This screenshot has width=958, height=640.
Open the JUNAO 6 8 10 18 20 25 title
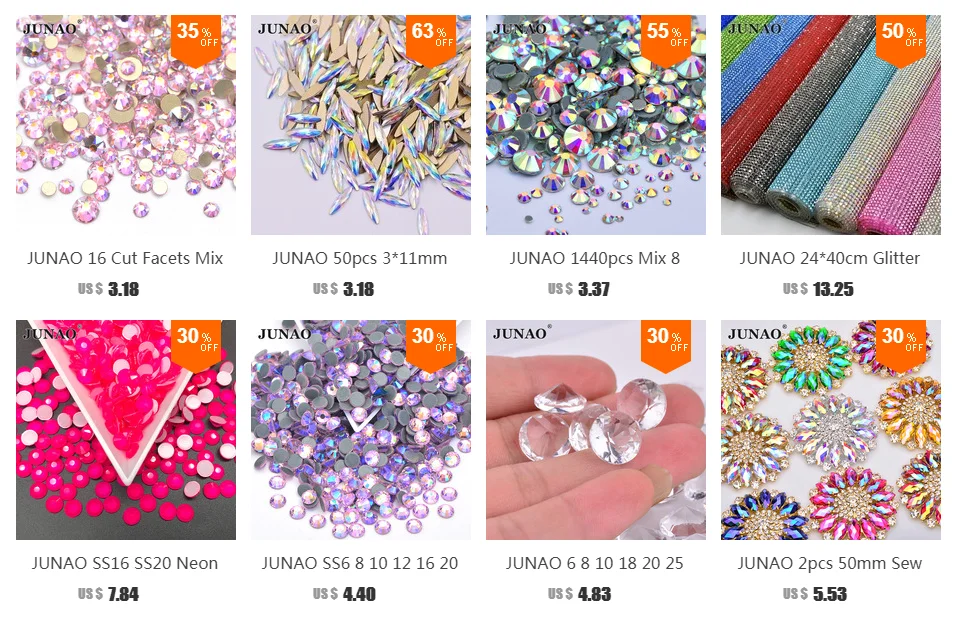click(594, 563)
